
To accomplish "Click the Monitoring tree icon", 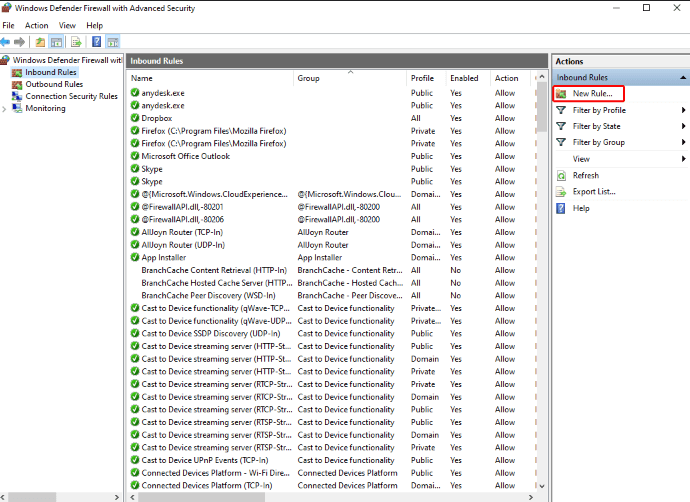I will pyautogui.click(x=17, y=108).
